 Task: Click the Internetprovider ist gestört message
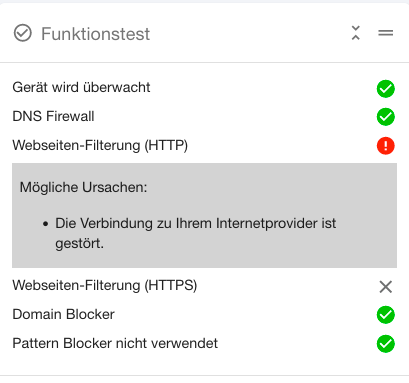[196, 233]
